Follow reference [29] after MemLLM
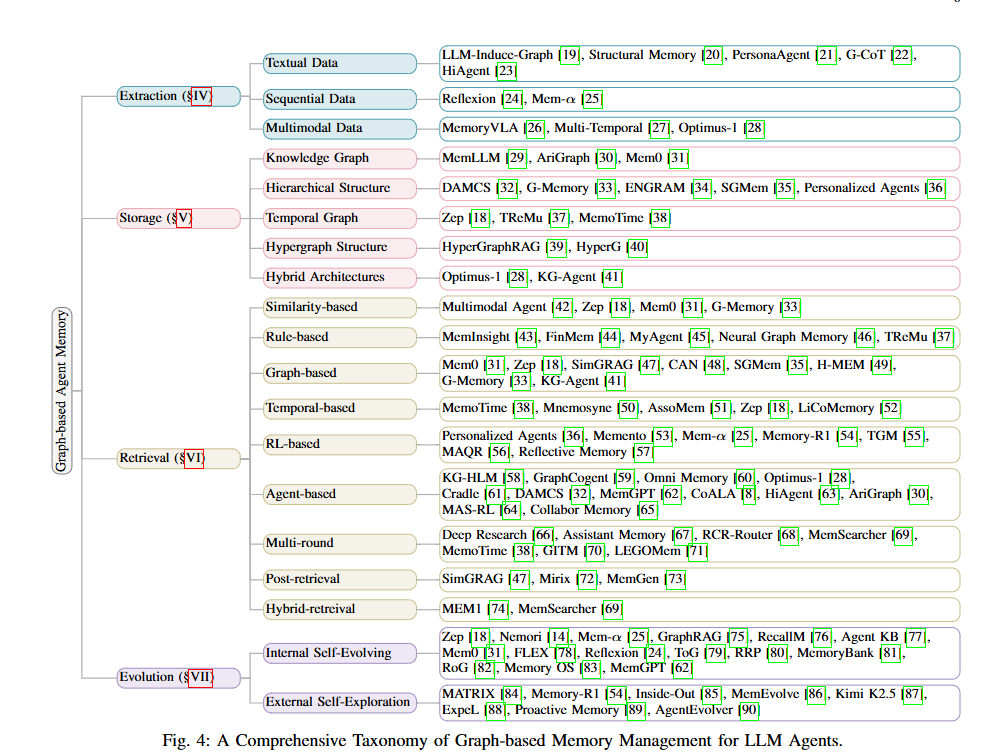Viewport: 998px width, 756px height. (x=517, y=158)
